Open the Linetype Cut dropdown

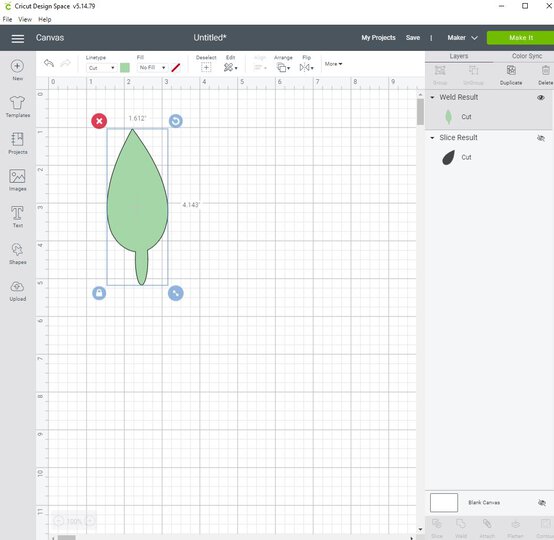(101, 68)
